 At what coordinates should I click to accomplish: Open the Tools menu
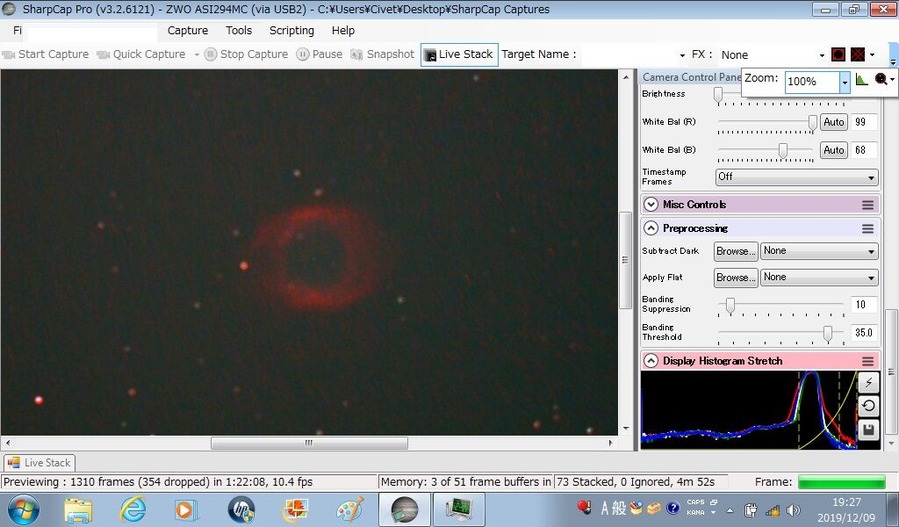pos(239,31)
